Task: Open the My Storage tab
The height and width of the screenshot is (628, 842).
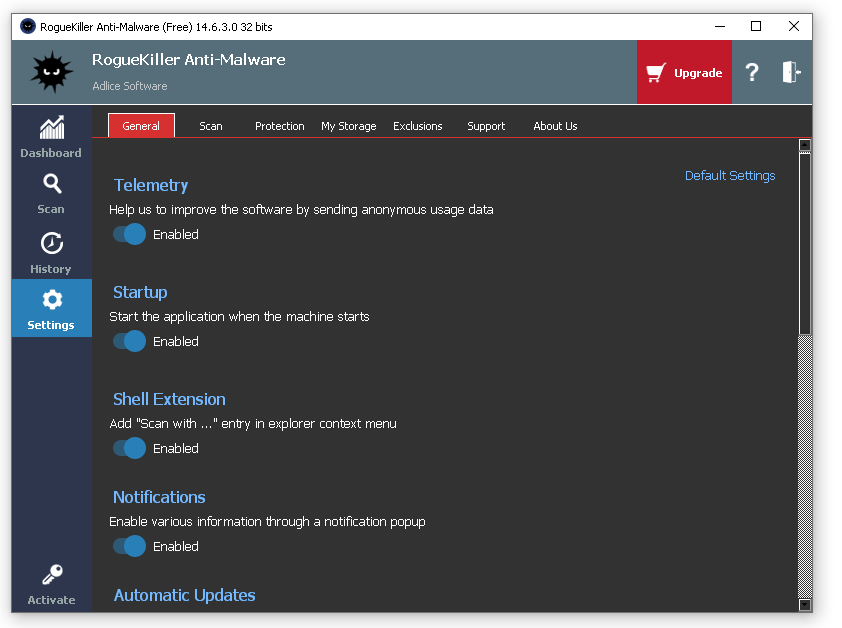Action: point(349,126)
